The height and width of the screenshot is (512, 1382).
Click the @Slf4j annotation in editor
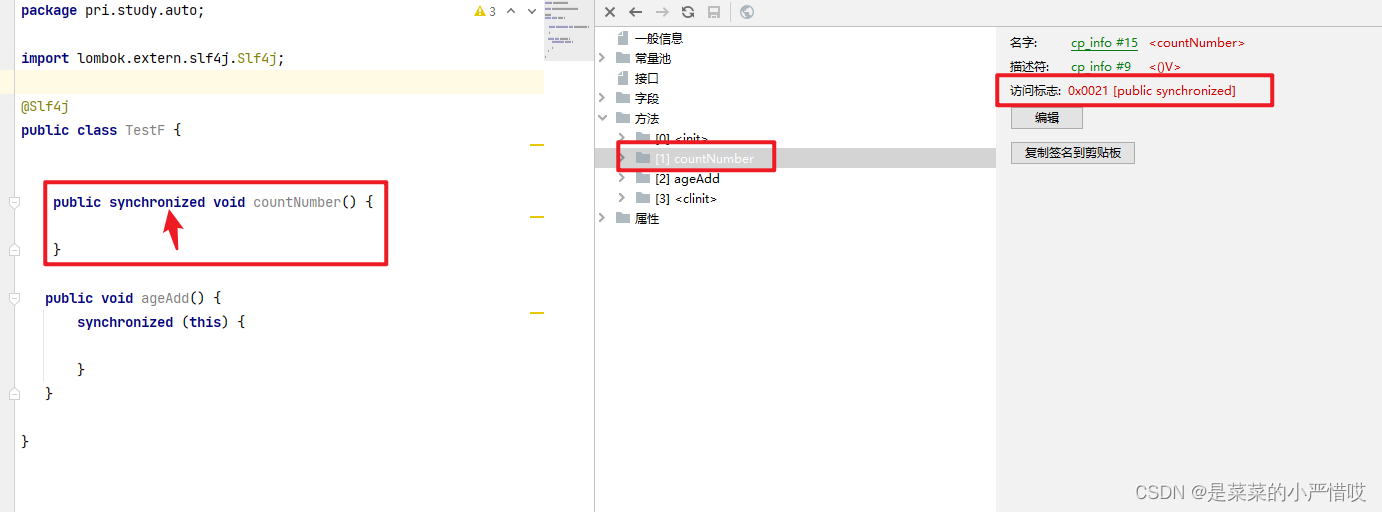point(45,106)
